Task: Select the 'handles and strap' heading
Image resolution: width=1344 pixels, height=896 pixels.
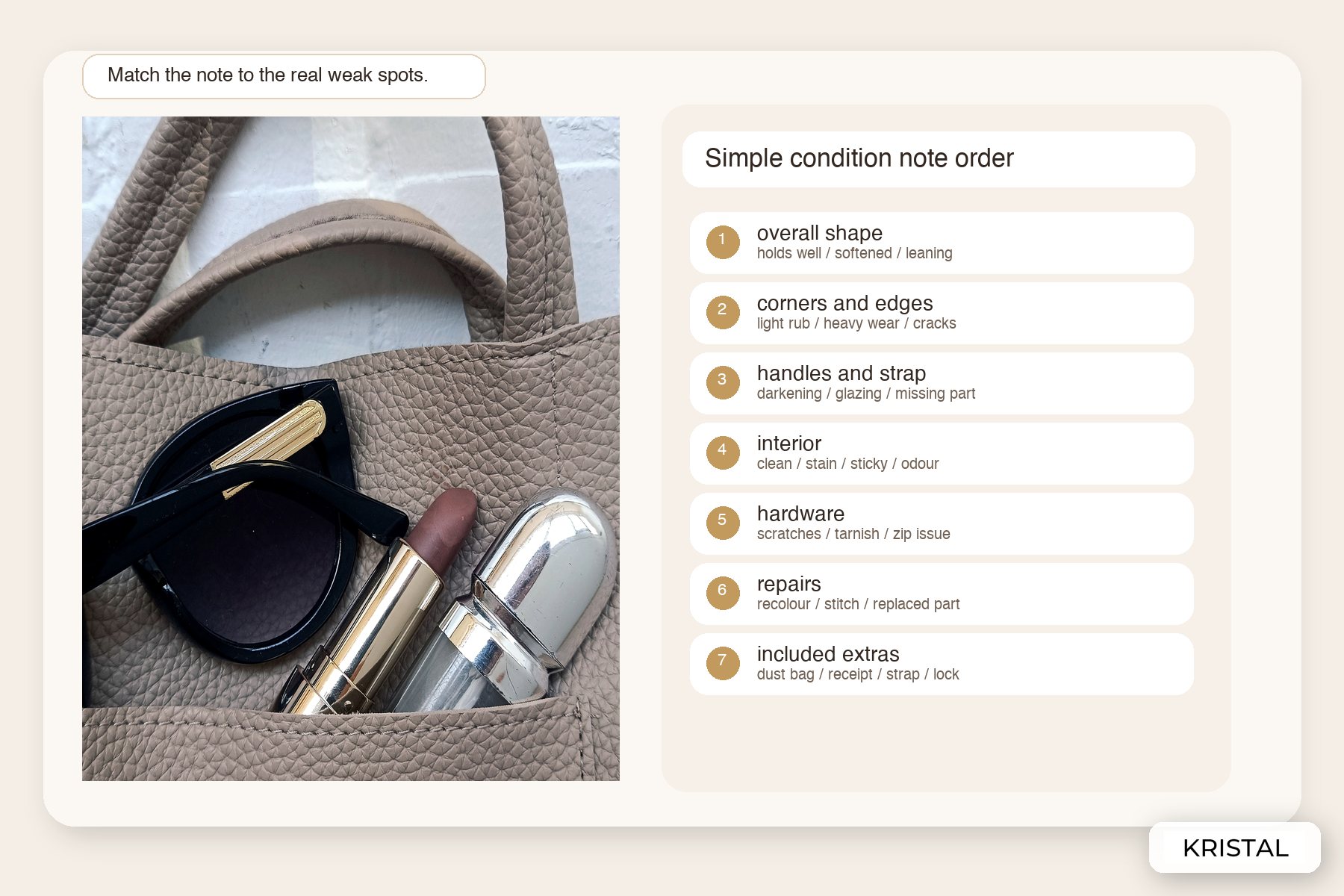Action: point(841,373)
